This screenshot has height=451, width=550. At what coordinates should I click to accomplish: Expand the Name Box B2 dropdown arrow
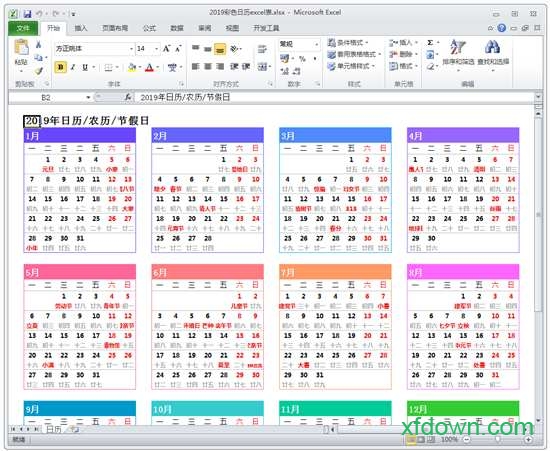point(88,97)
